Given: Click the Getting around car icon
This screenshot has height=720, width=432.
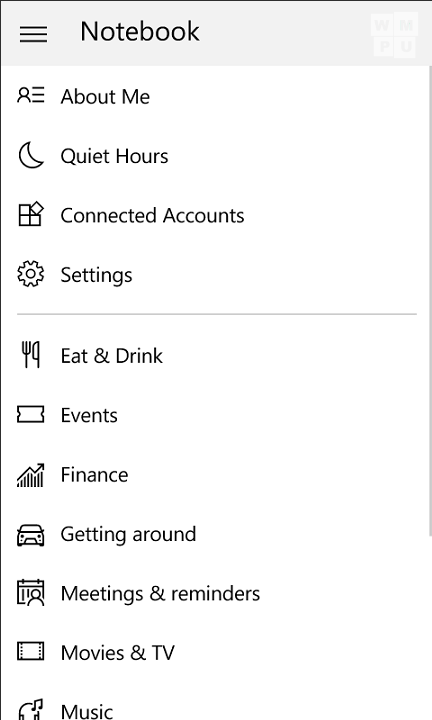Looking at the screenshot, I should tap(31, 535).
